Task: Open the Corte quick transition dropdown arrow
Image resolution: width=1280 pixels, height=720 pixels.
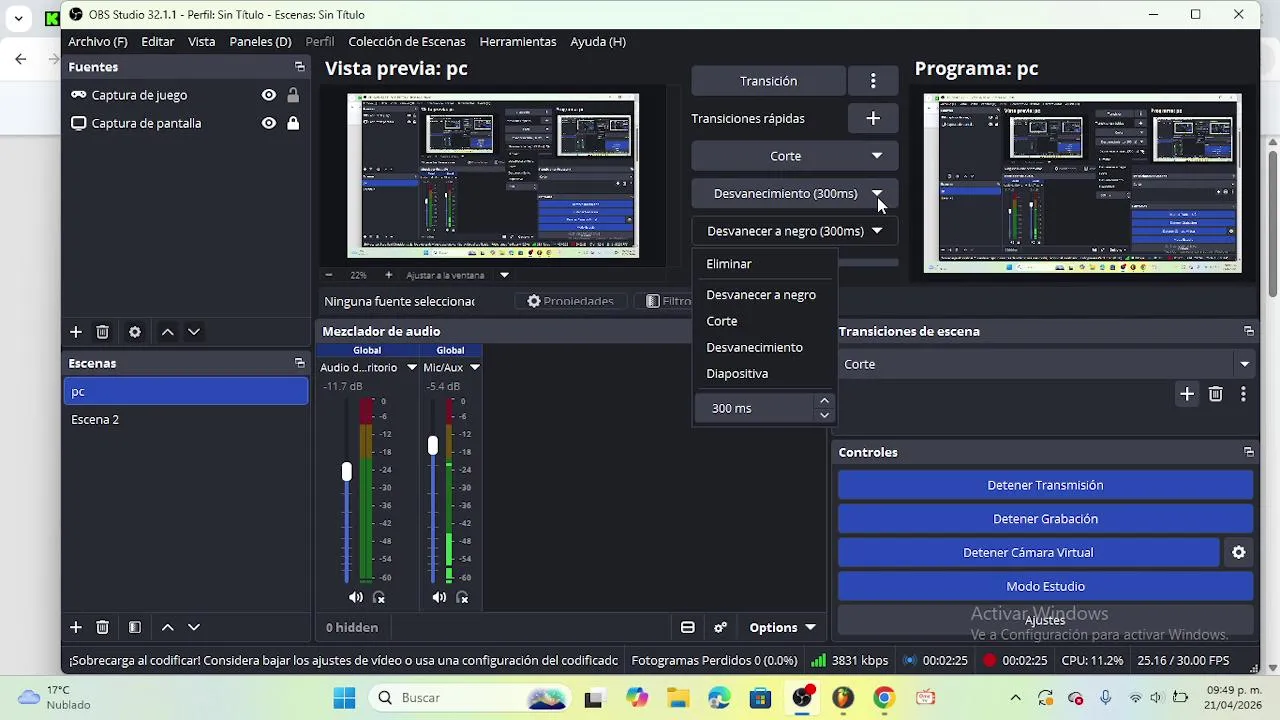Action: pyautogui.click(x=877, y=156)
